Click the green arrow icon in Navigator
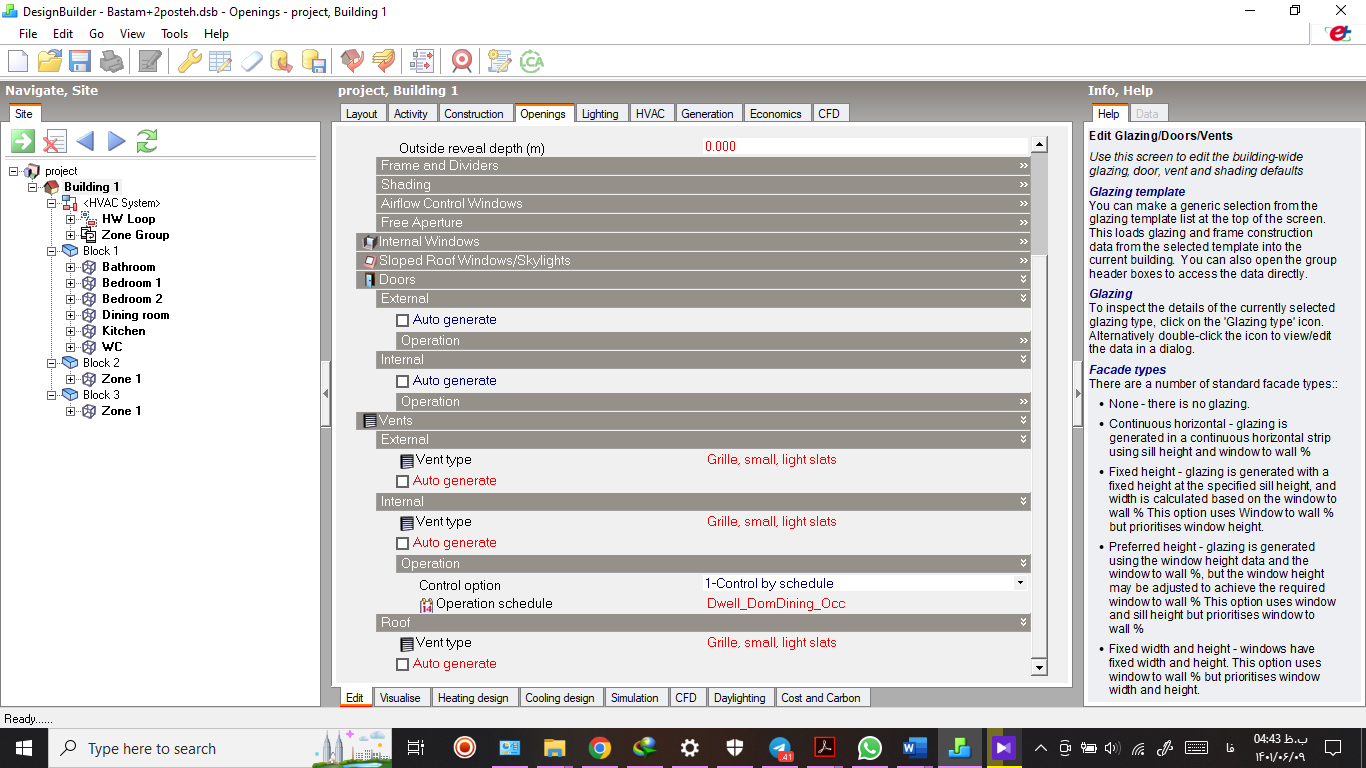The height and width of the screenshot is (768, 1366). (x=23, y=141)
